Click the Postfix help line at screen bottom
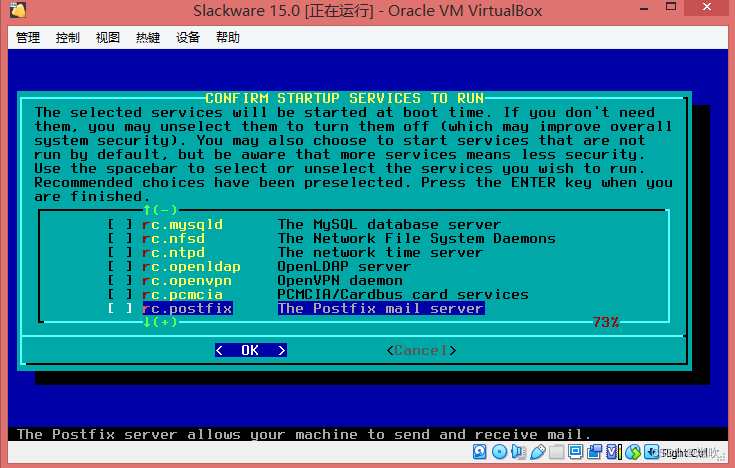This screenshot has height=468, width=735. point(304,434)
